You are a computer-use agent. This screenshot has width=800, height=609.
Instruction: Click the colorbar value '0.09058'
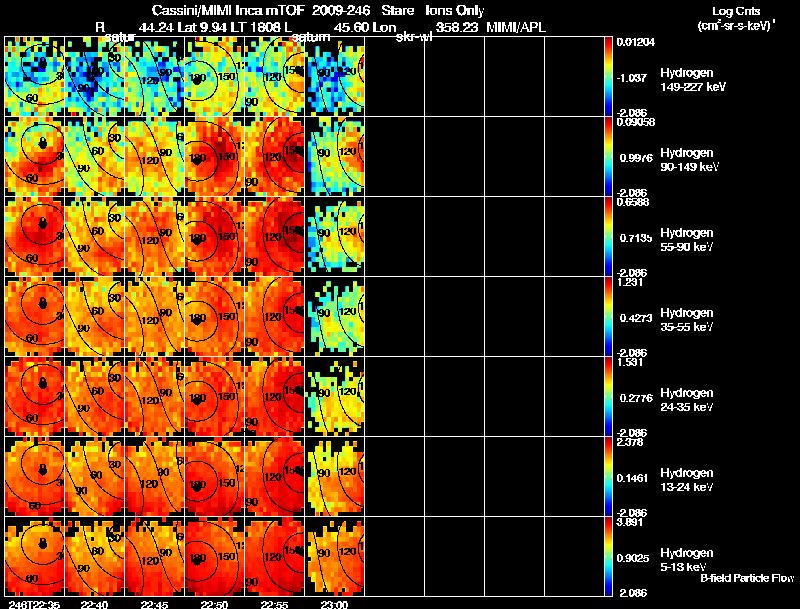636,122
